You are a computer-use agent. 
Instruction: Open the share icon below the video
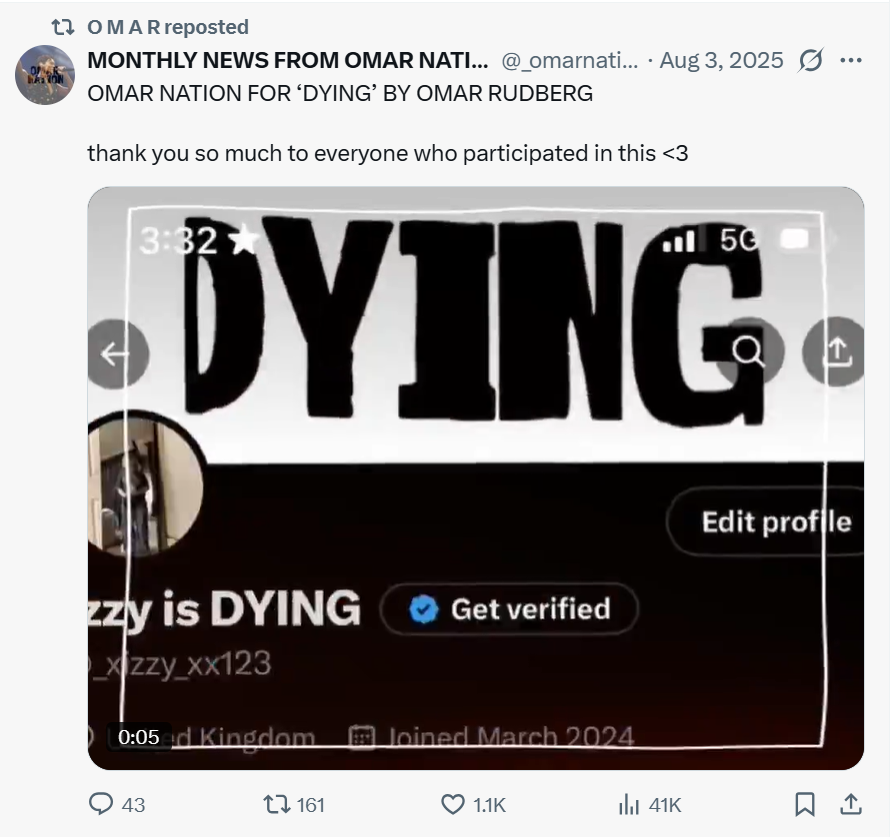[x=850, y=804]
